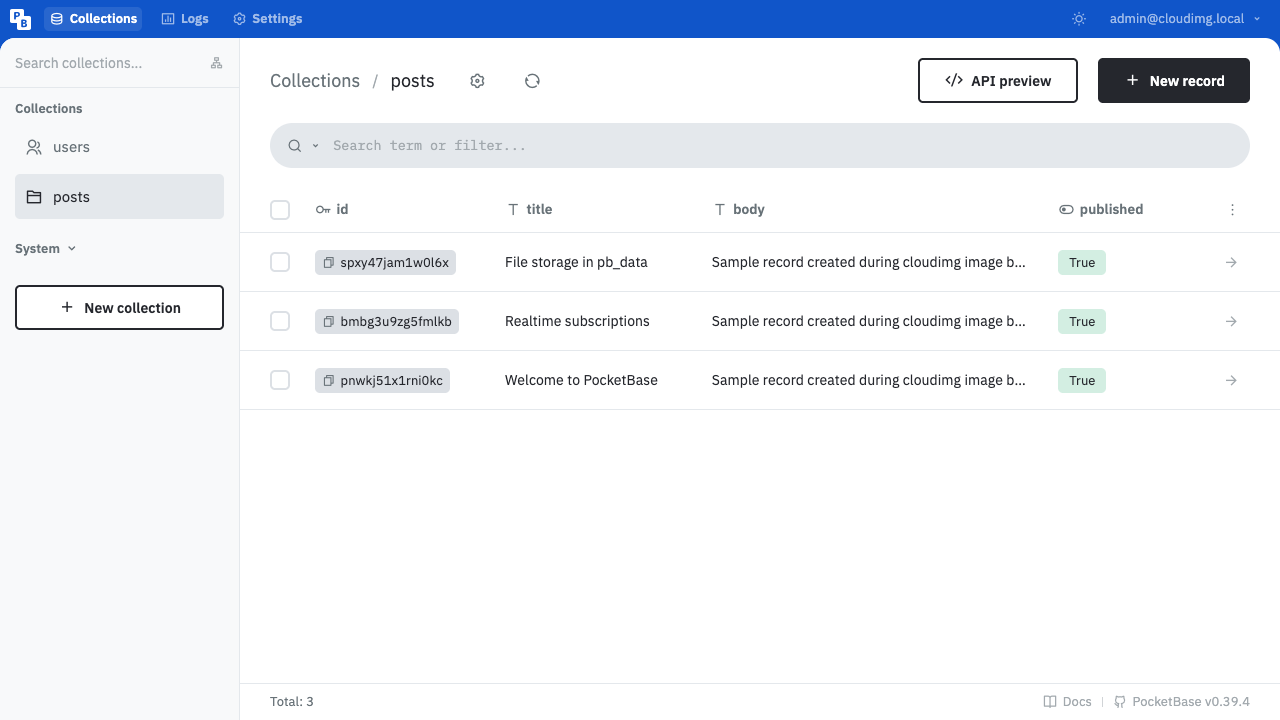Click the New collection button
The image size is (1280, 720).
coord(119,308)
